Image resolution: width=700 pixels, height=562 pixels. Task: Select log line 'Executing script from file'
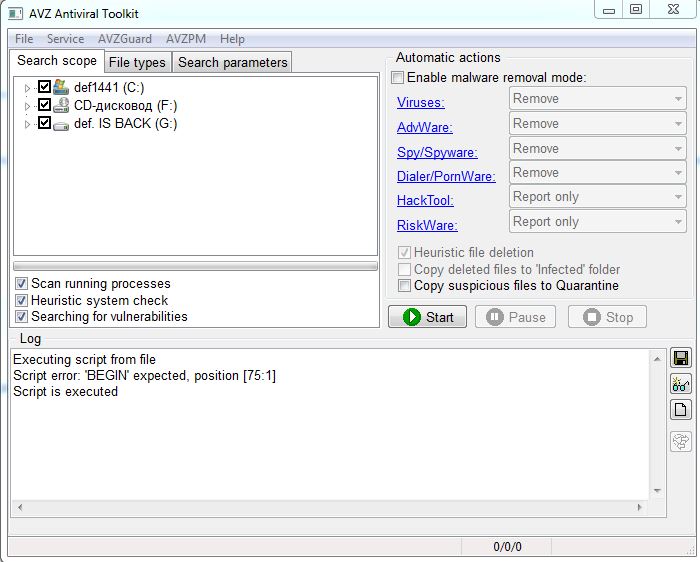click(84, 359)
